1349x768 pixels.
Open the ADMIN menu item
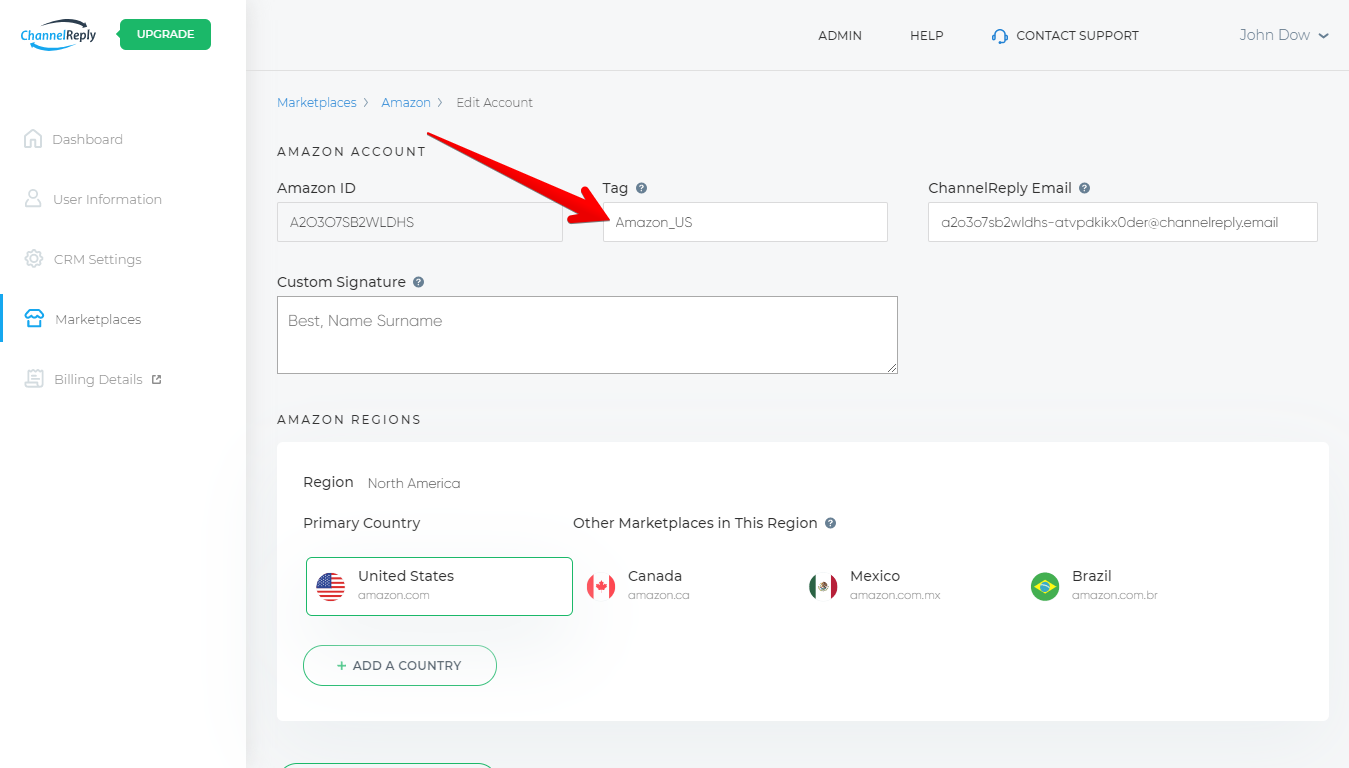coord(840,36)
